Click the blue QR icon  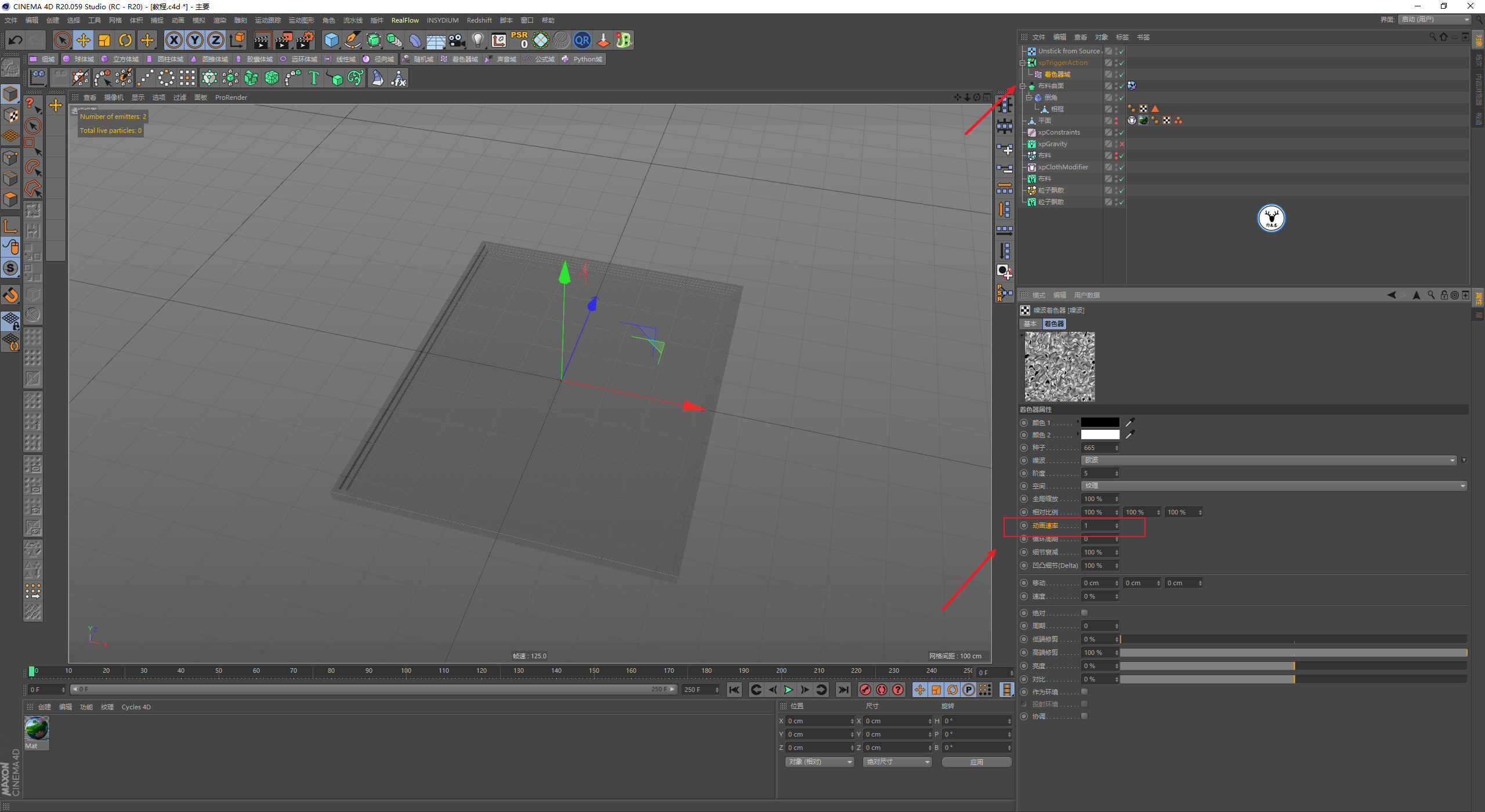click(582, 40)
